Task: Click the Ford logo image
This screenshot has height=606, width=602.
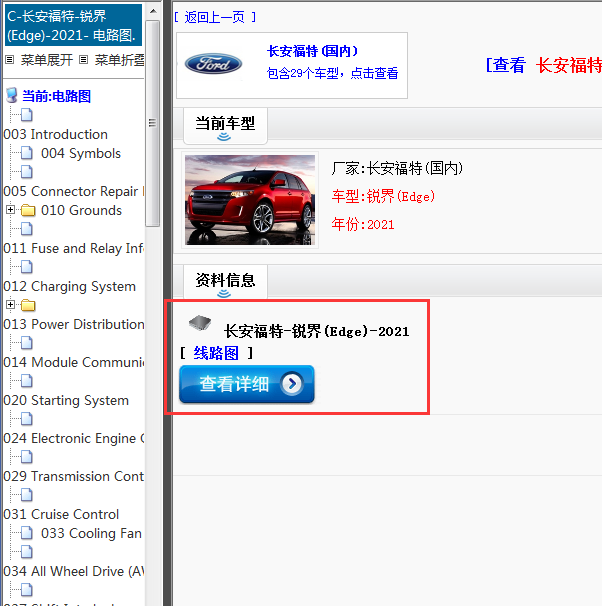Action: coord(213,64)
